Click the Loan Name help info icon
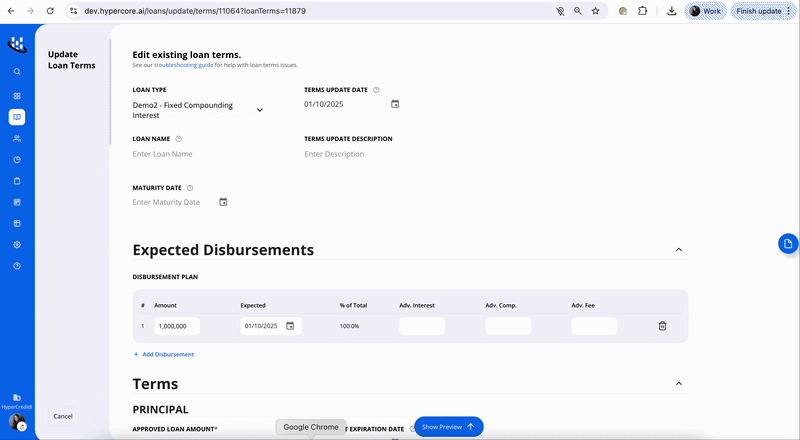This screenshot has height=440, width=800. (x=179, y=139)
